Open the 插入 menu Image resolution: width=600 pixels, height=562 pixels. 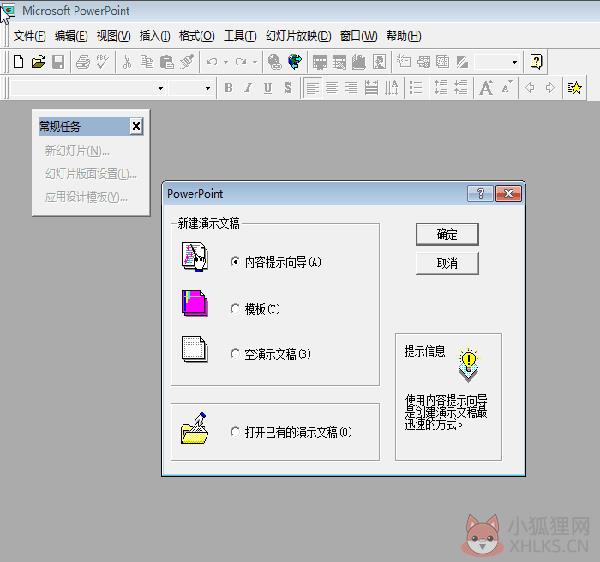155,36
